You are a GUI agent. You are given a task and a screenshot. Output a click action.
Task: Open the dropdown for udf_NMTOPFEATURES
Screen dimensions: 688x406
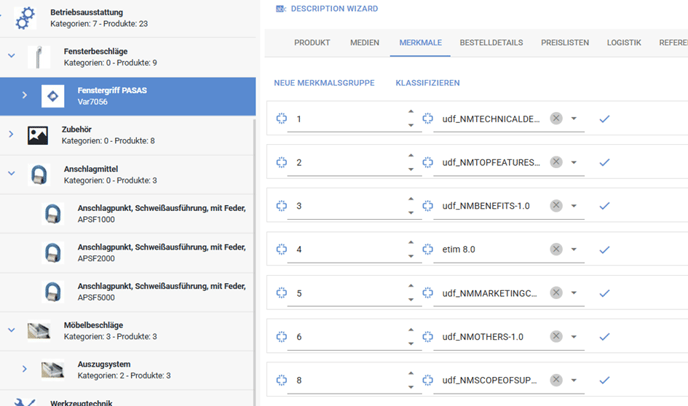(x=575, y=163)
